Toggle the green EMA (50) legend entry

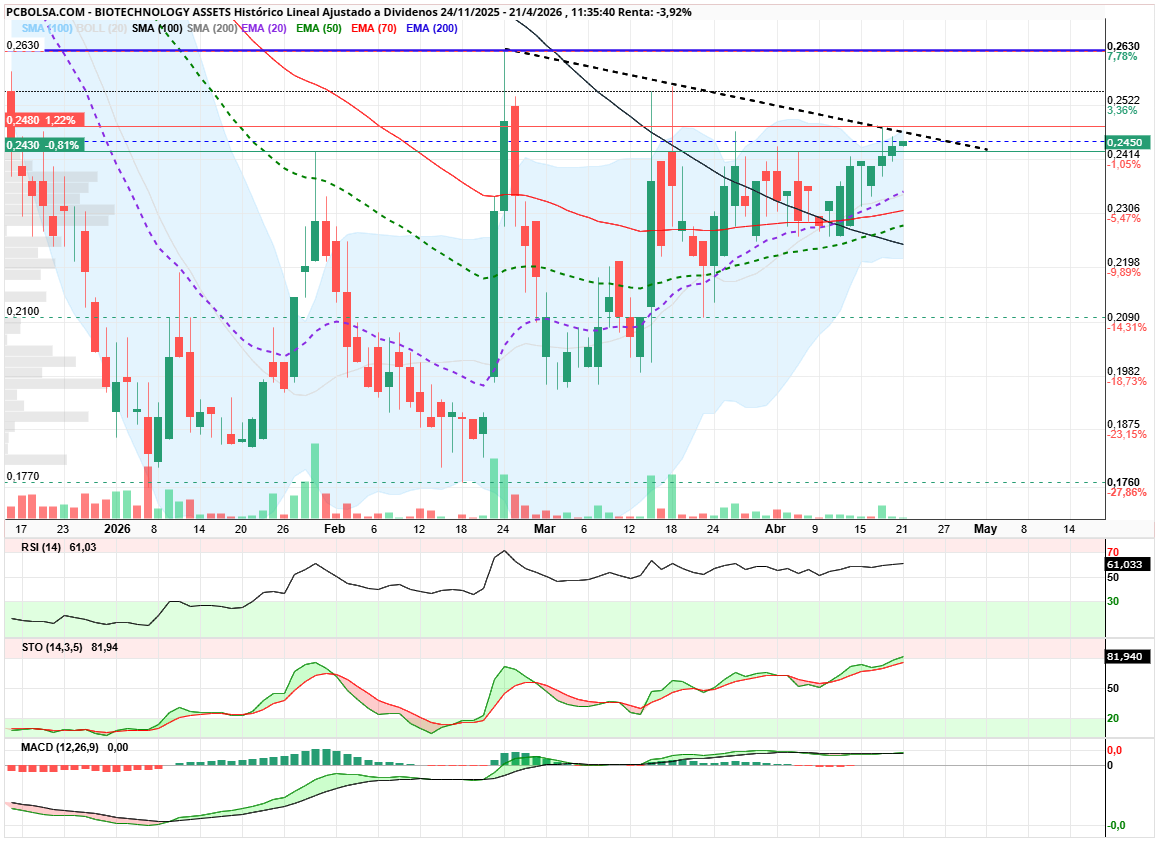tap(319, 28)
